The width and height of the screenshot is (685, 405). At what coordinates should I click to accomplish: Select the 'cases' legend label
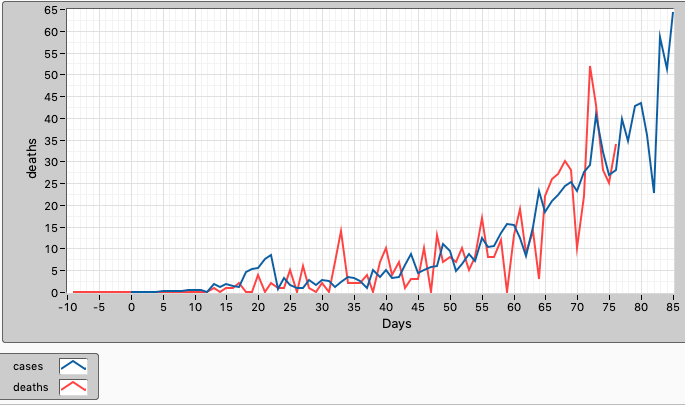point(28,366)
